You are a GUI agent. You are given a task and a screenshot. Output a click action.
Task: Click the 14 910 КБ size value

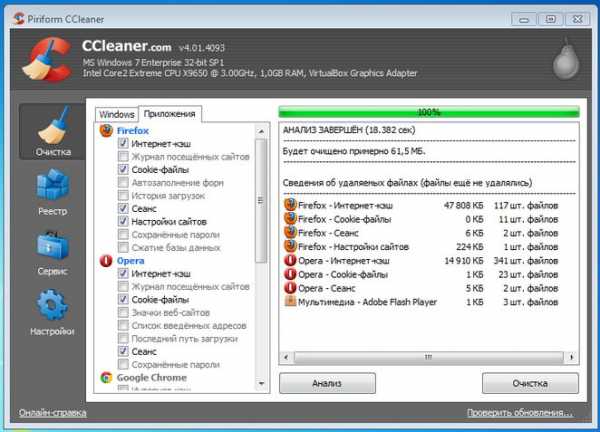[x=463, y=261]
